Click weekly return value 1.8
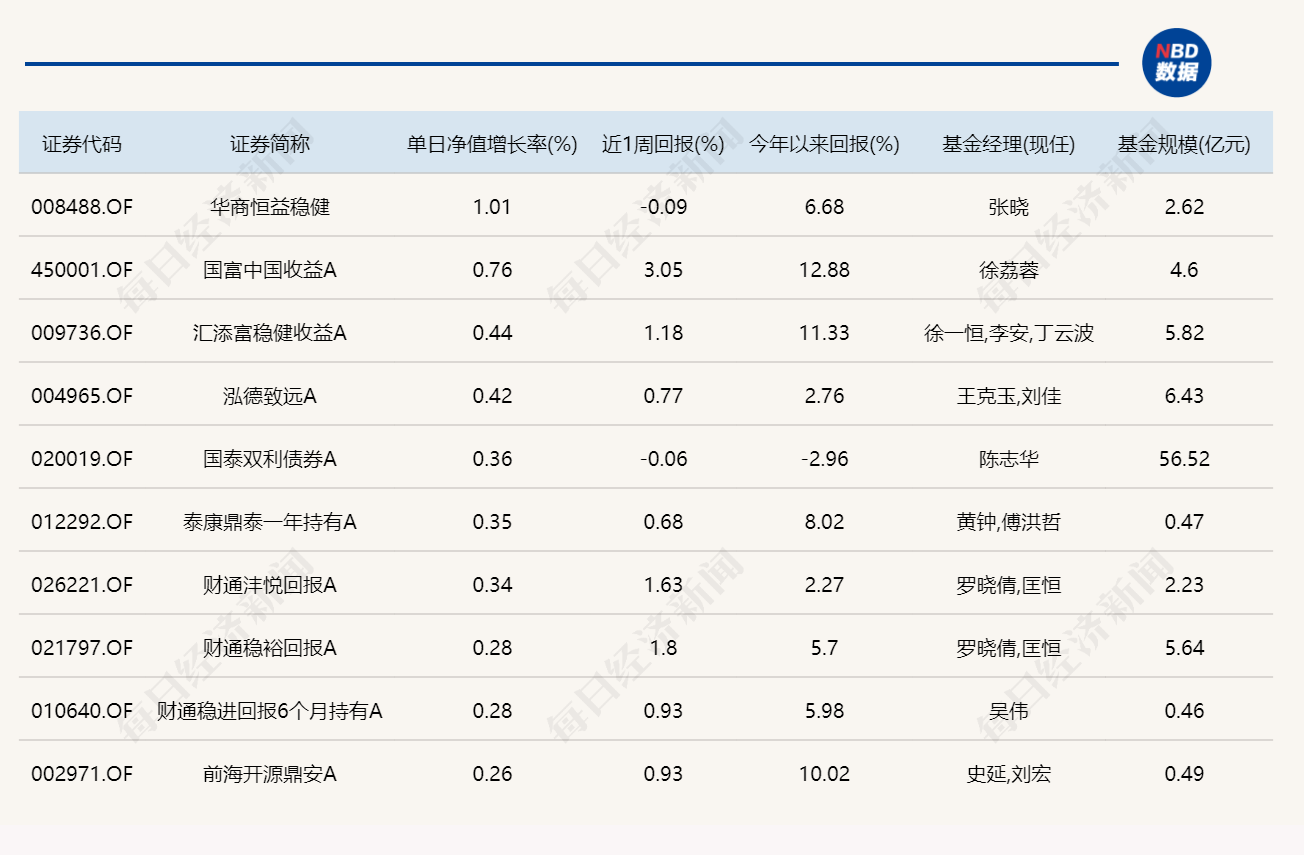1304x855 pixels. click(663, 648)
